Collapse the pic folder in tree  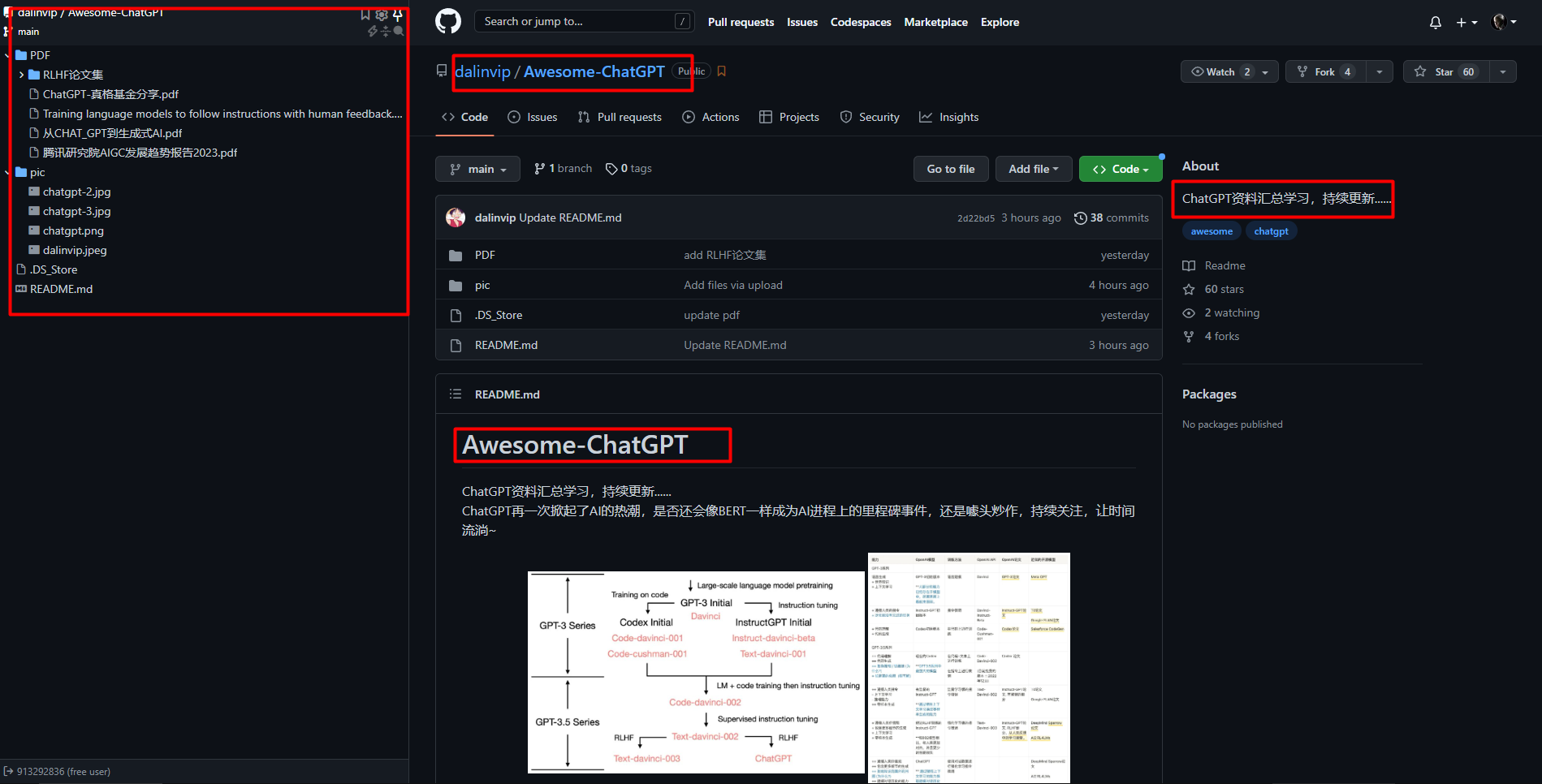point(7,172)
